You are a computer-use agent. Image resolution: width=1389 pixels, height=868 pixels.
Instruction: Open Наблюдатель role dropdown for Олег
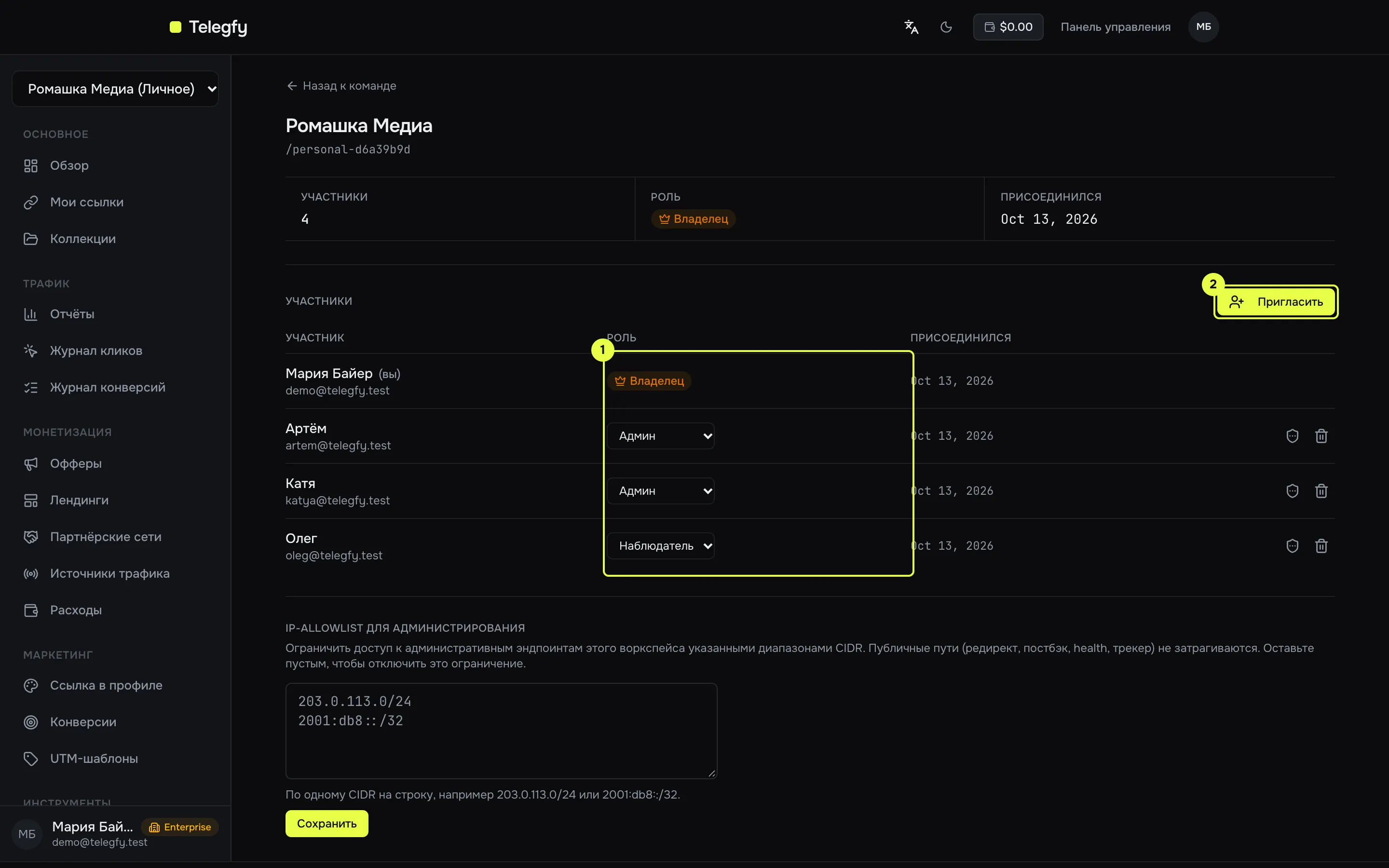click(661, 546)
